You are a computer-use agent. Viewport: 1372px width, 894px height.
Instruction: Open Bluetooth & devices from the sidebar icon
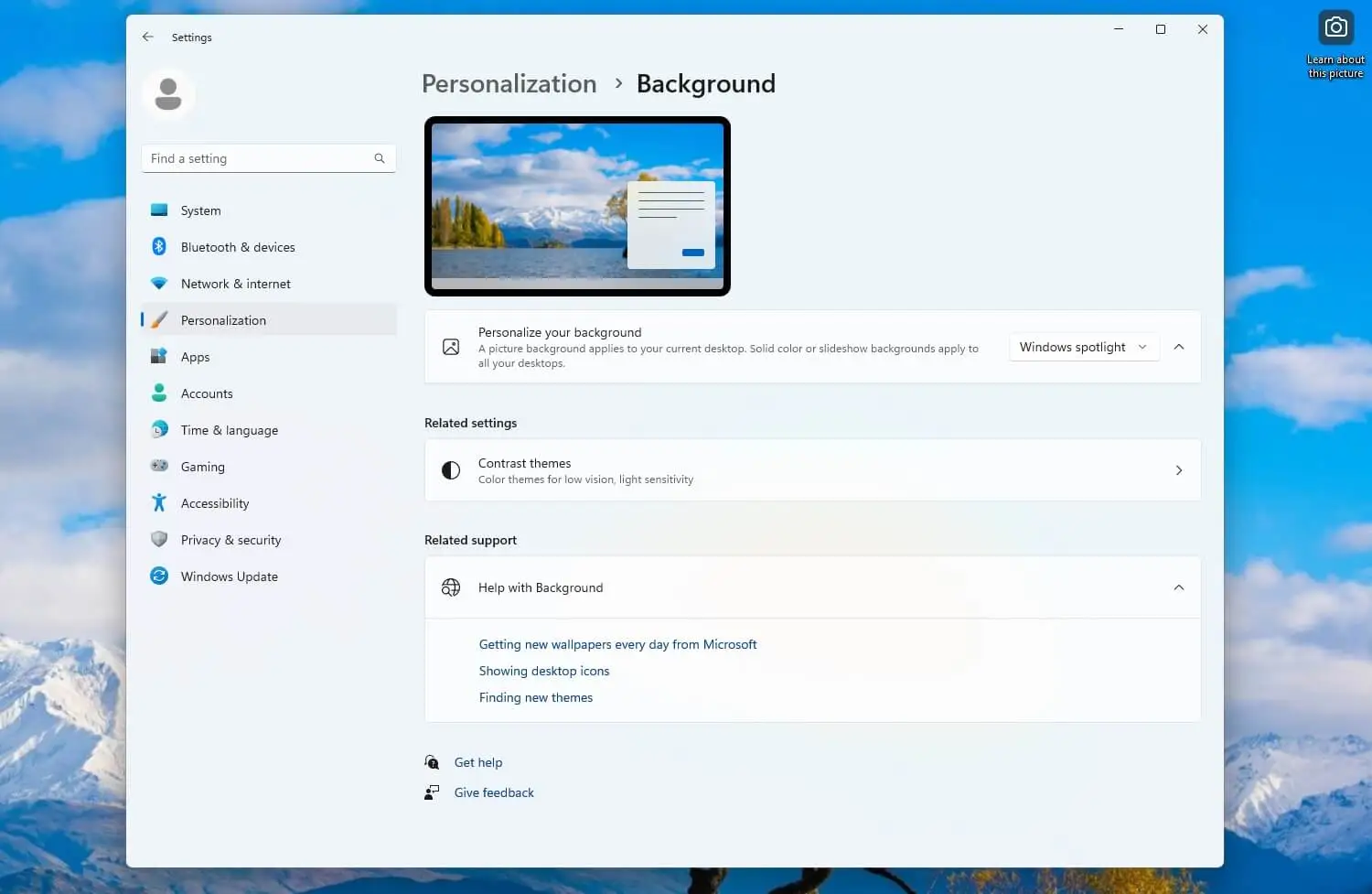159,246
